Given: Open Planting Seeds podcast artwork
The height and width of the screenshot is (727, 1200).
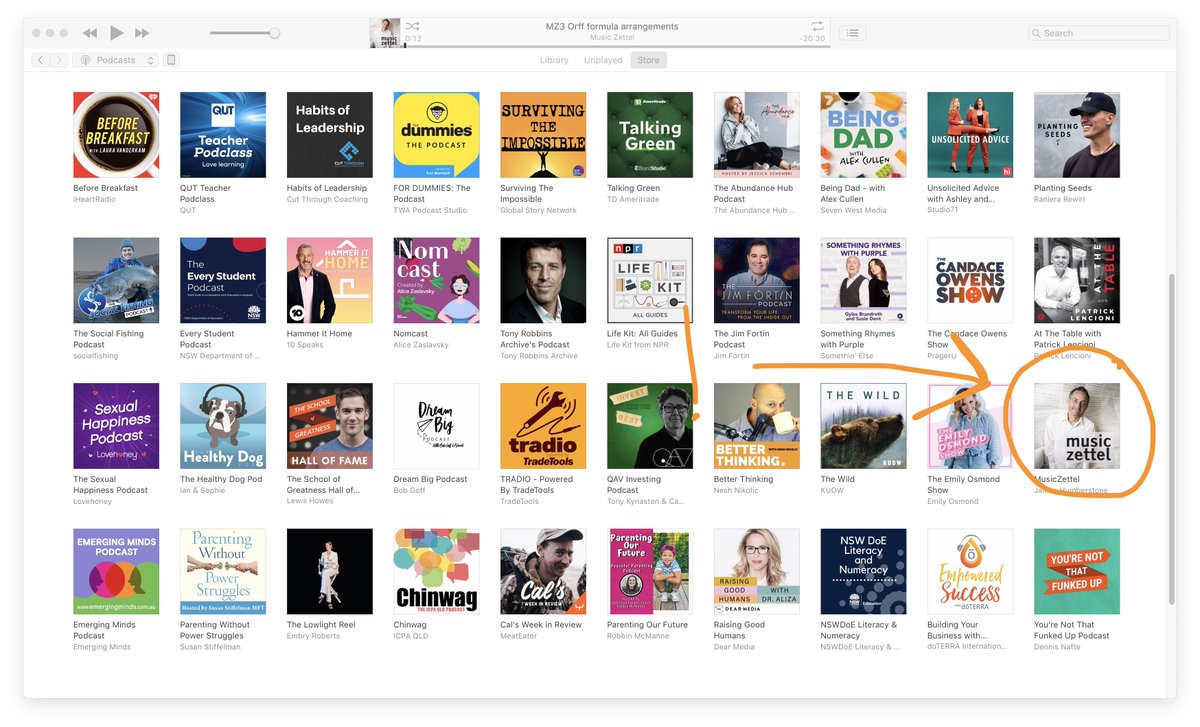Looking at the screenshot, I should click(1077, 135).
